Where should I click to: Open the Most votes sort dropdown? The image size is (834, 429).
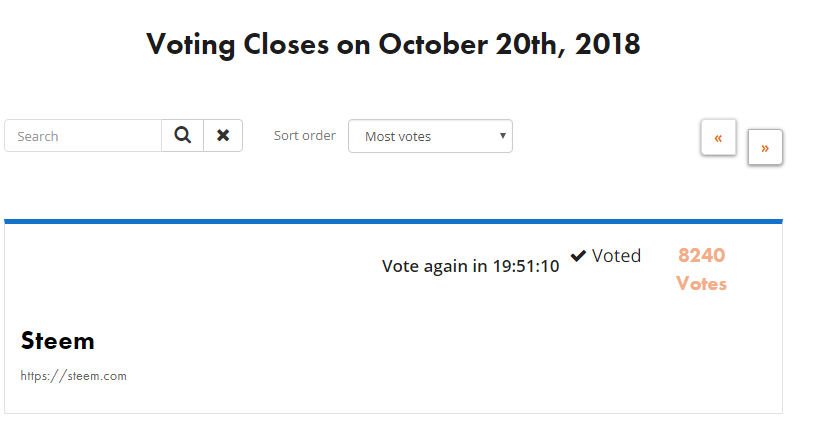coord(430,136)
